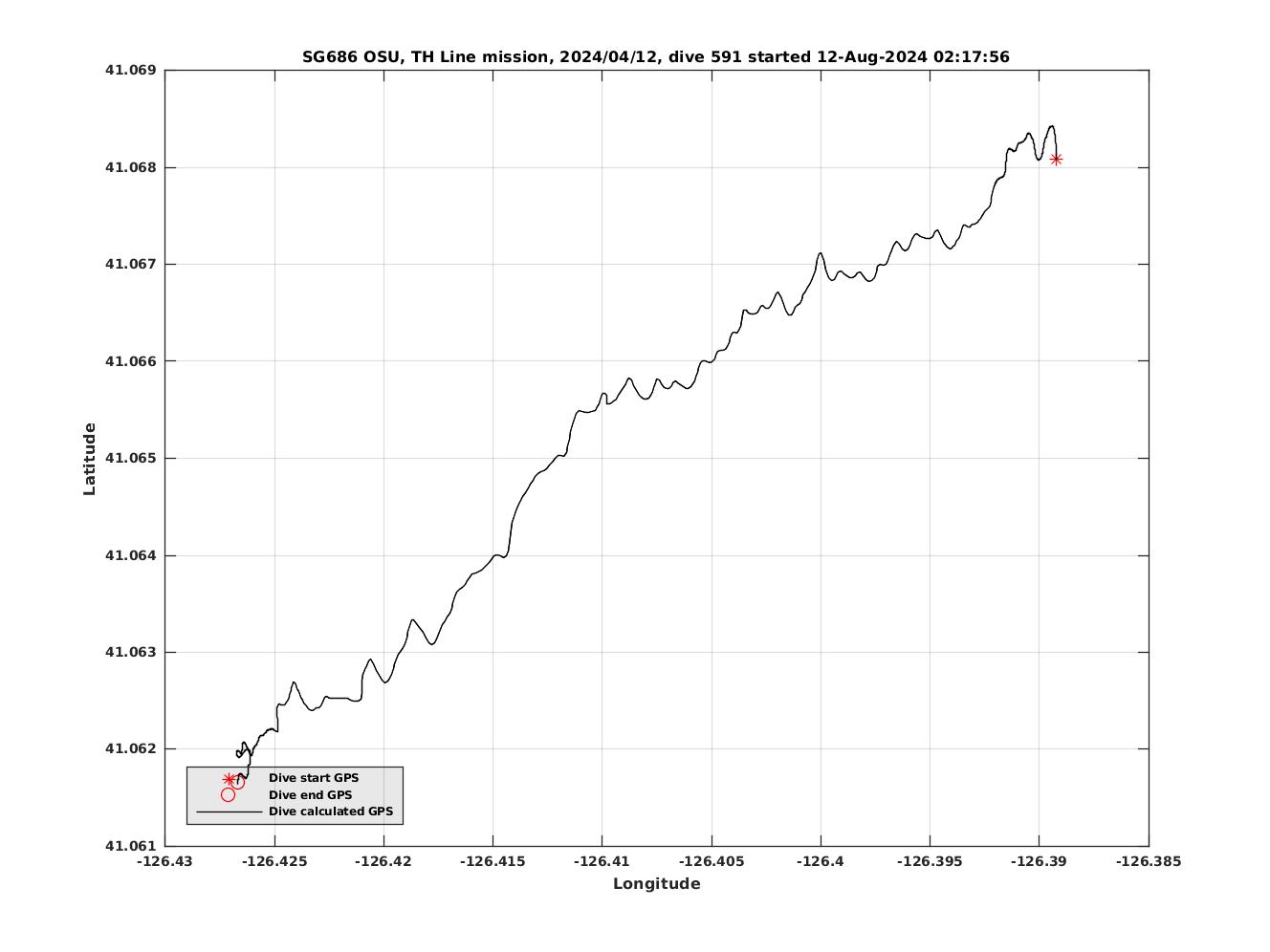Click longitude tick label -126.4
Viewport: 1270px width, 952px height.
[821, 861]
